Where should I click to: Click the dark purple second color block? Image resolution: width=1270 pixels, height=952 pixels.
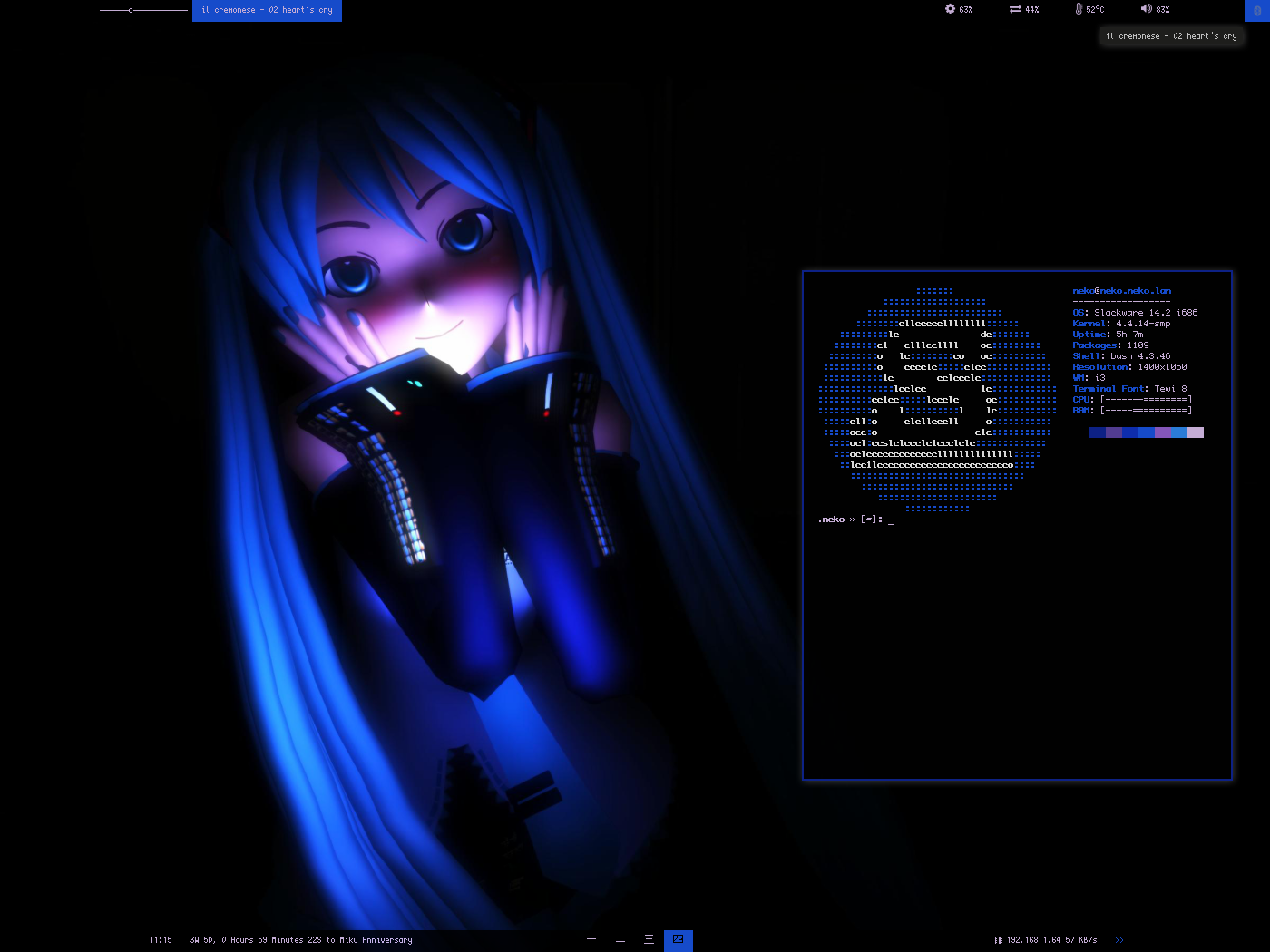click(x=1114, y=432)
